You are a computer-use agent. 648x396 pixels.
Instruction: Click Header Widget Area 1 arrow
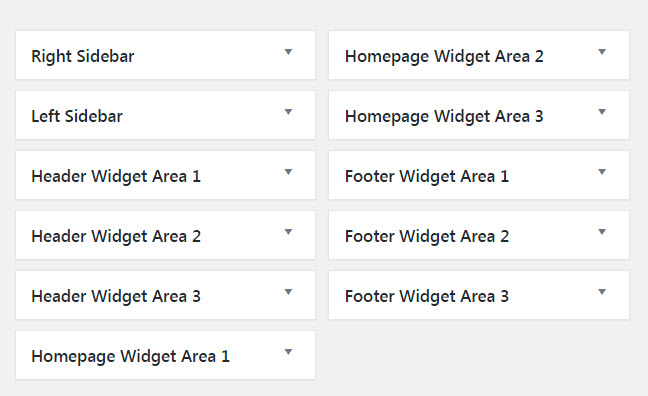(x=288, y=172)
